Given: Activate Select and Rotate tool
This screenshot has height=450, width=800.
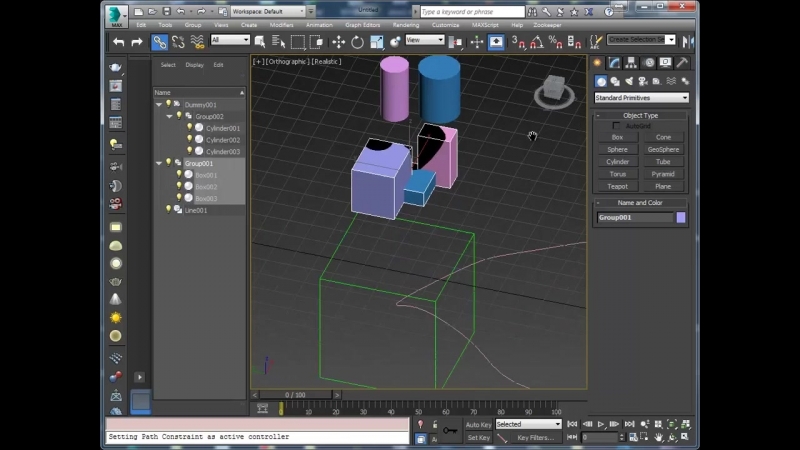Looking at the screenshot, I should (357, 42).
